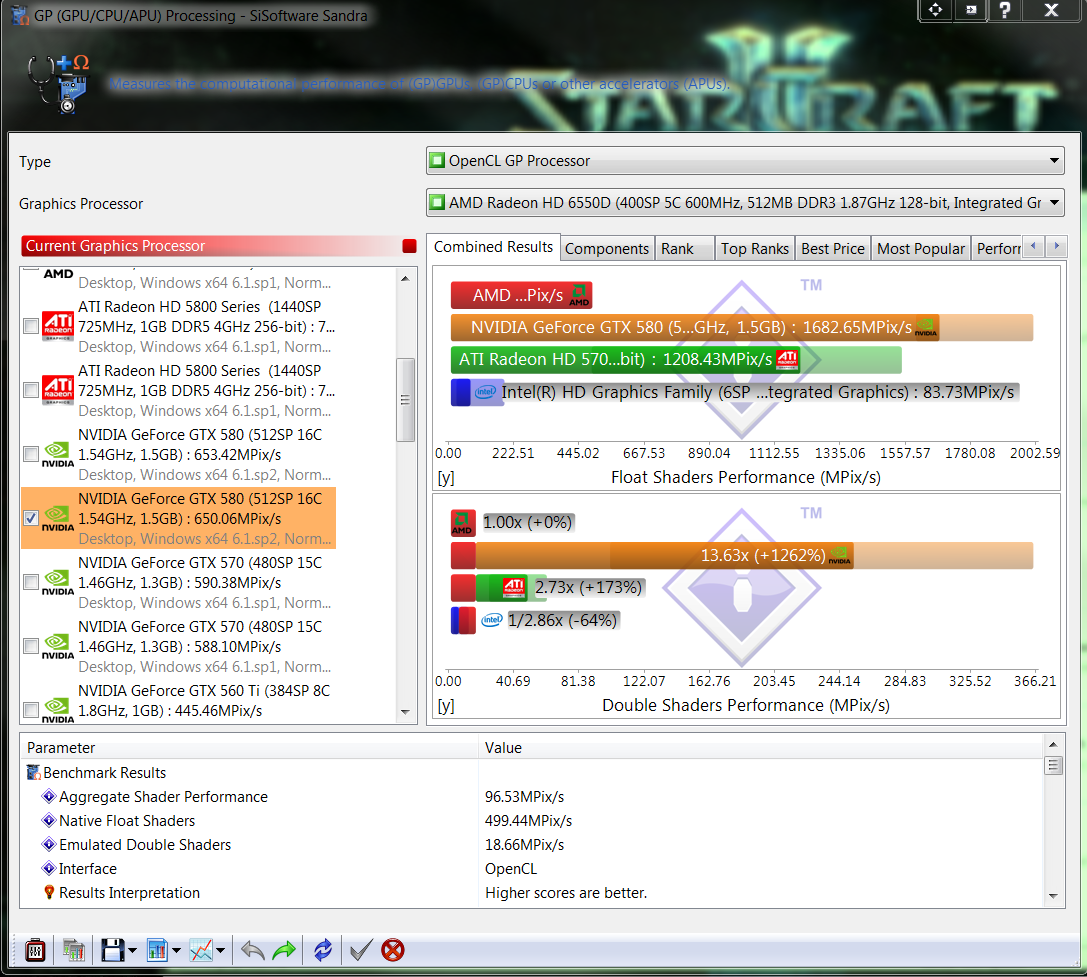
Task: Confirm with the grey checkmark icon
Action: tap(360, 949)
